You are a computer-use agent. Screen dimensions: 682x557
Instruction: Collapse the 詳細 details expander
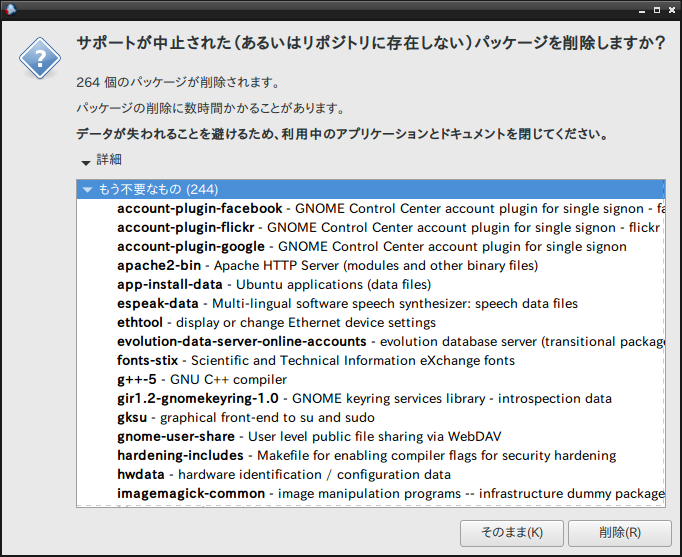(x=86, y=163)
